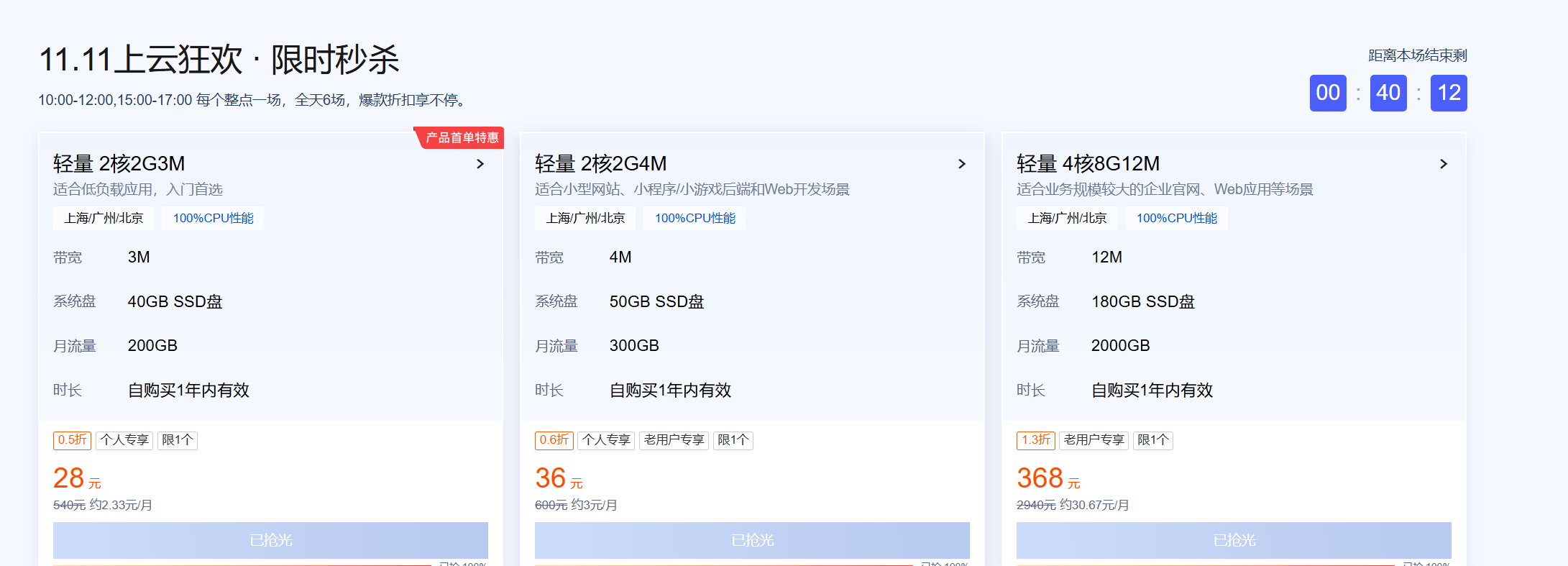Viewport: 1568px width, 566px height.
Task: Click 老用户专享 tag on the 368元 card
Action: (1094, 440)
